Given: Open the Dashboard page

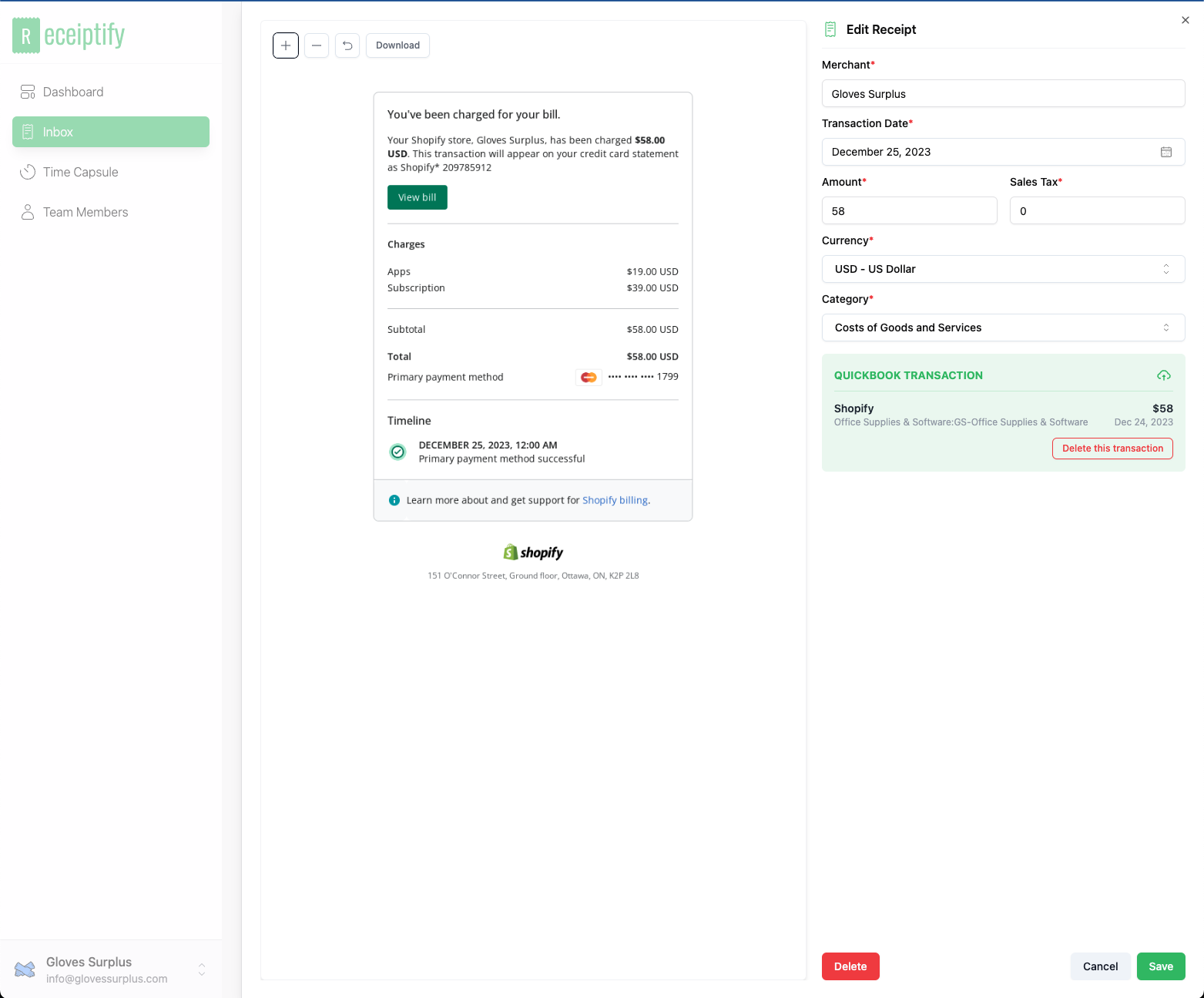Looking at the screenshot, I should click(x=111, y=92).
